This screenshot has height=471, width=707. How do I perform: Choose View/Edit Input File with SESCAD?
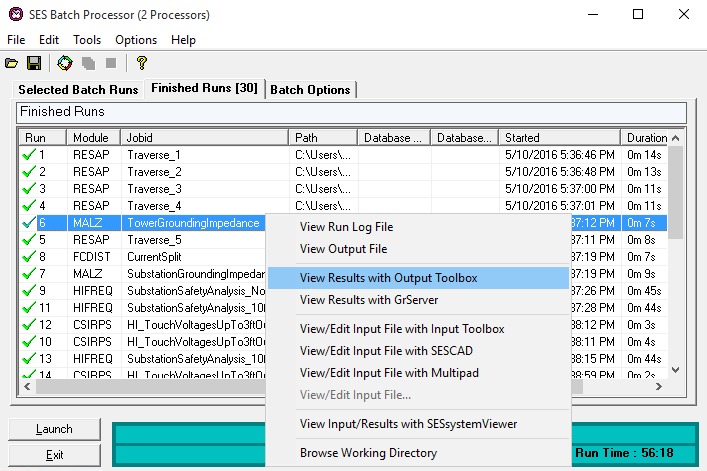(418, 351)
